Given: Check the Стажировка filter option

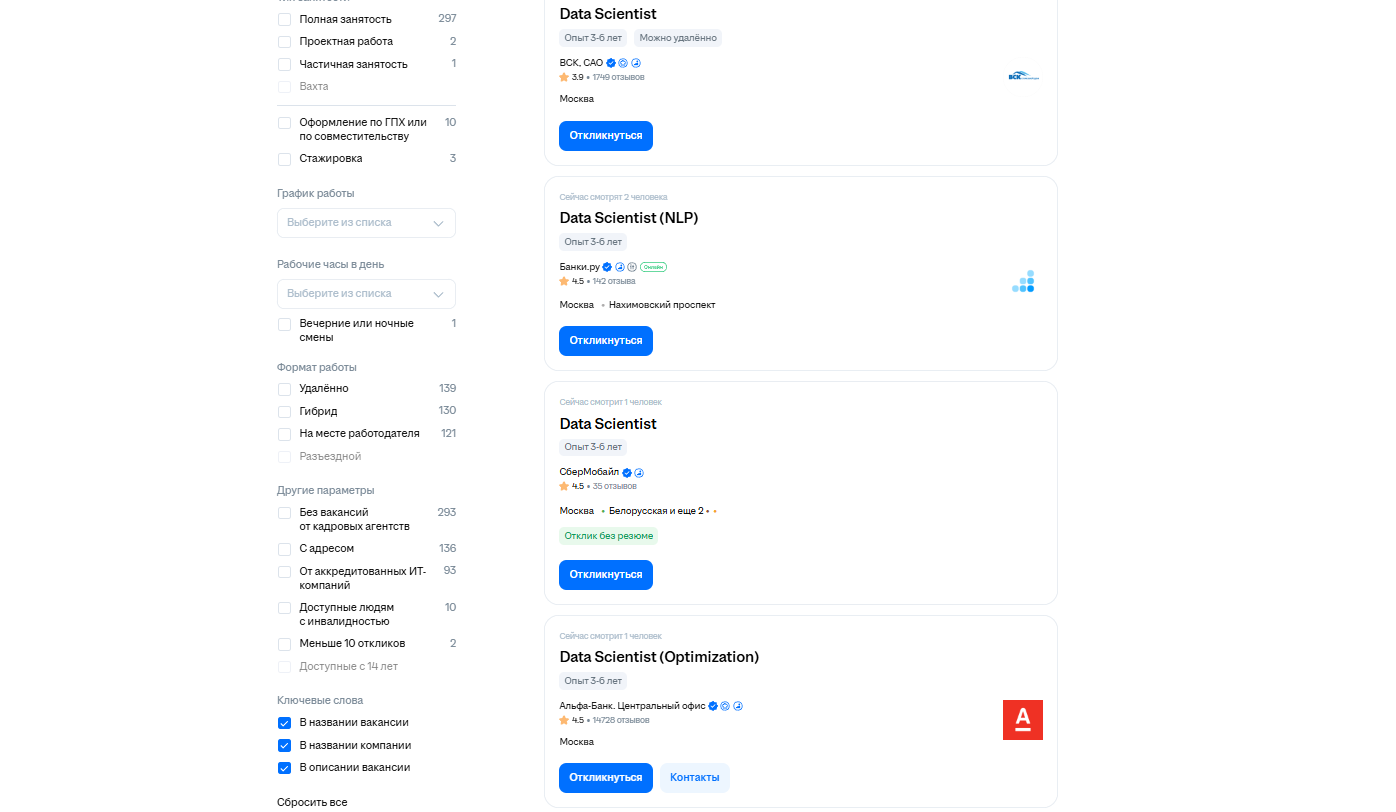Looking at the screenshot, I should click(285, 159).
